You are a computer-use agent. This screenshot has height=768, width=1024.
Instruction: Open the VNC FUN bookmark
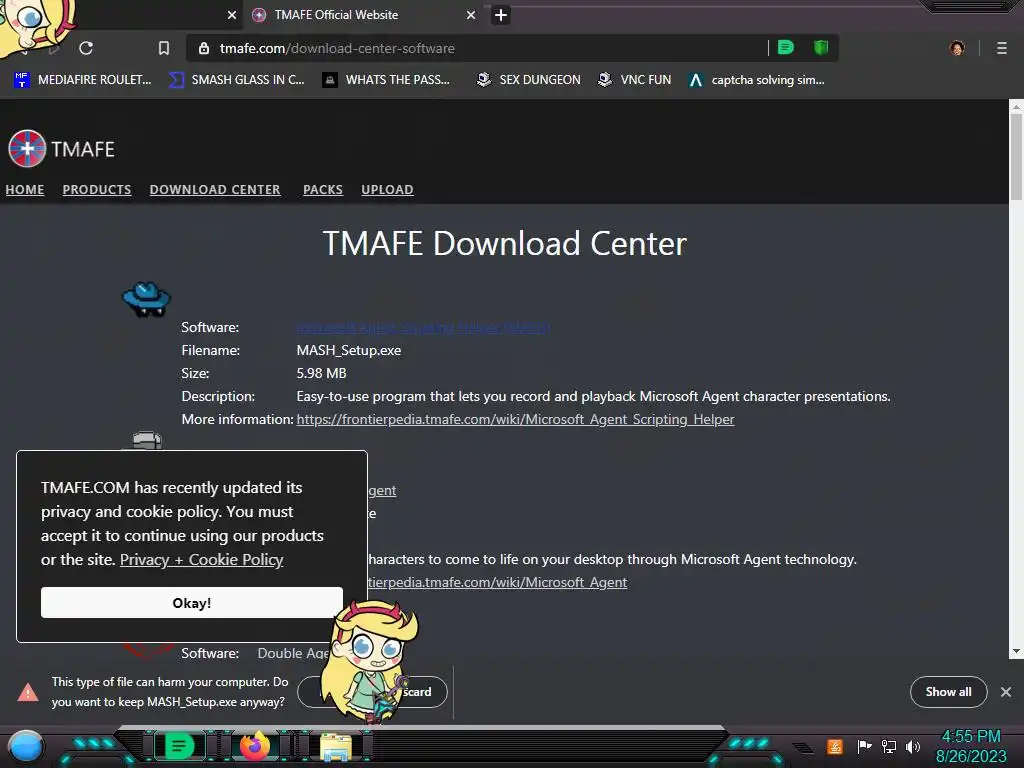coord(634,80)
